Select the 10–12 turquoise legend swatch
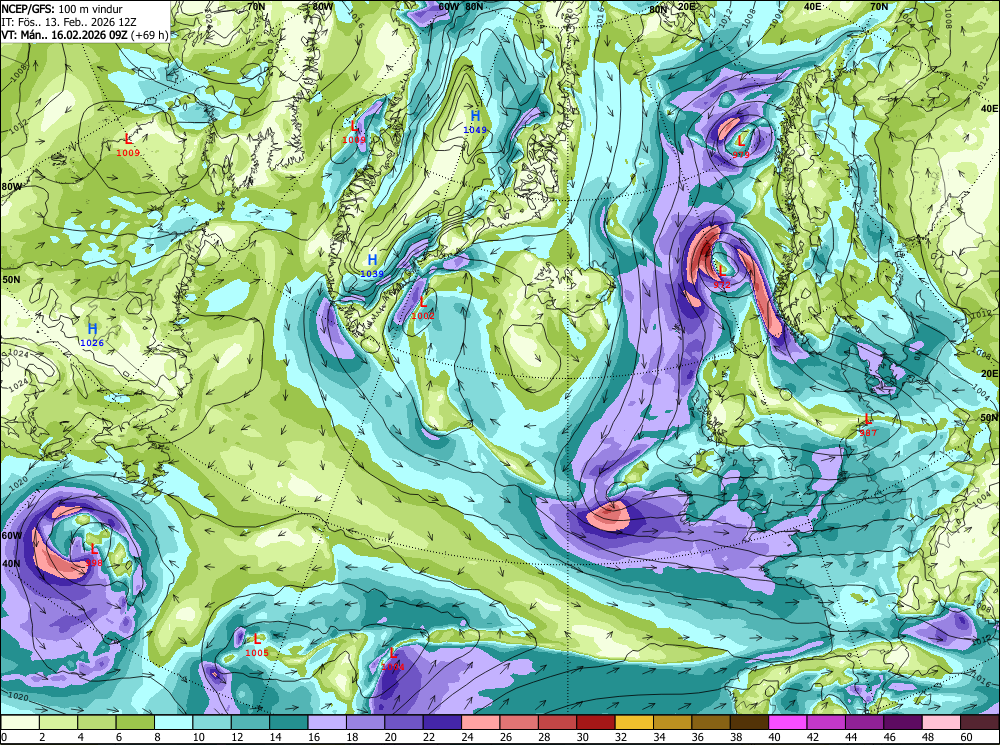Viewport: 1000px width, 745px height. (212, 722)
